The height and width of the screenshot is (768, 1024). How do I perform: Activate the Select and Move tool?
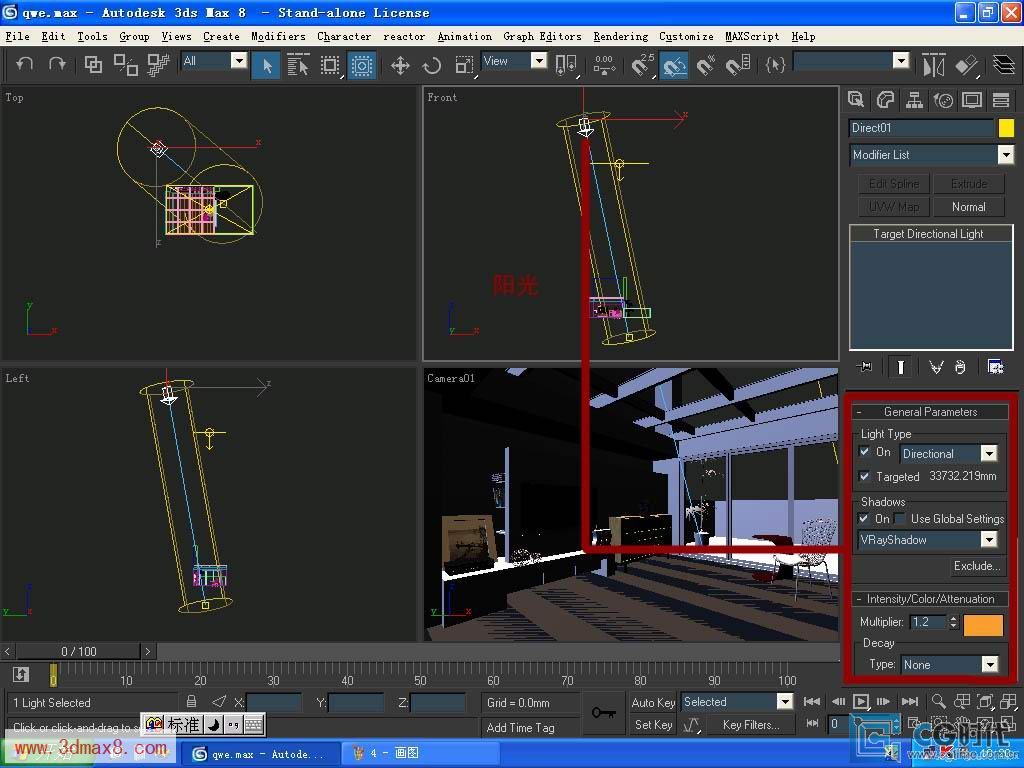[x=400, y=65]
